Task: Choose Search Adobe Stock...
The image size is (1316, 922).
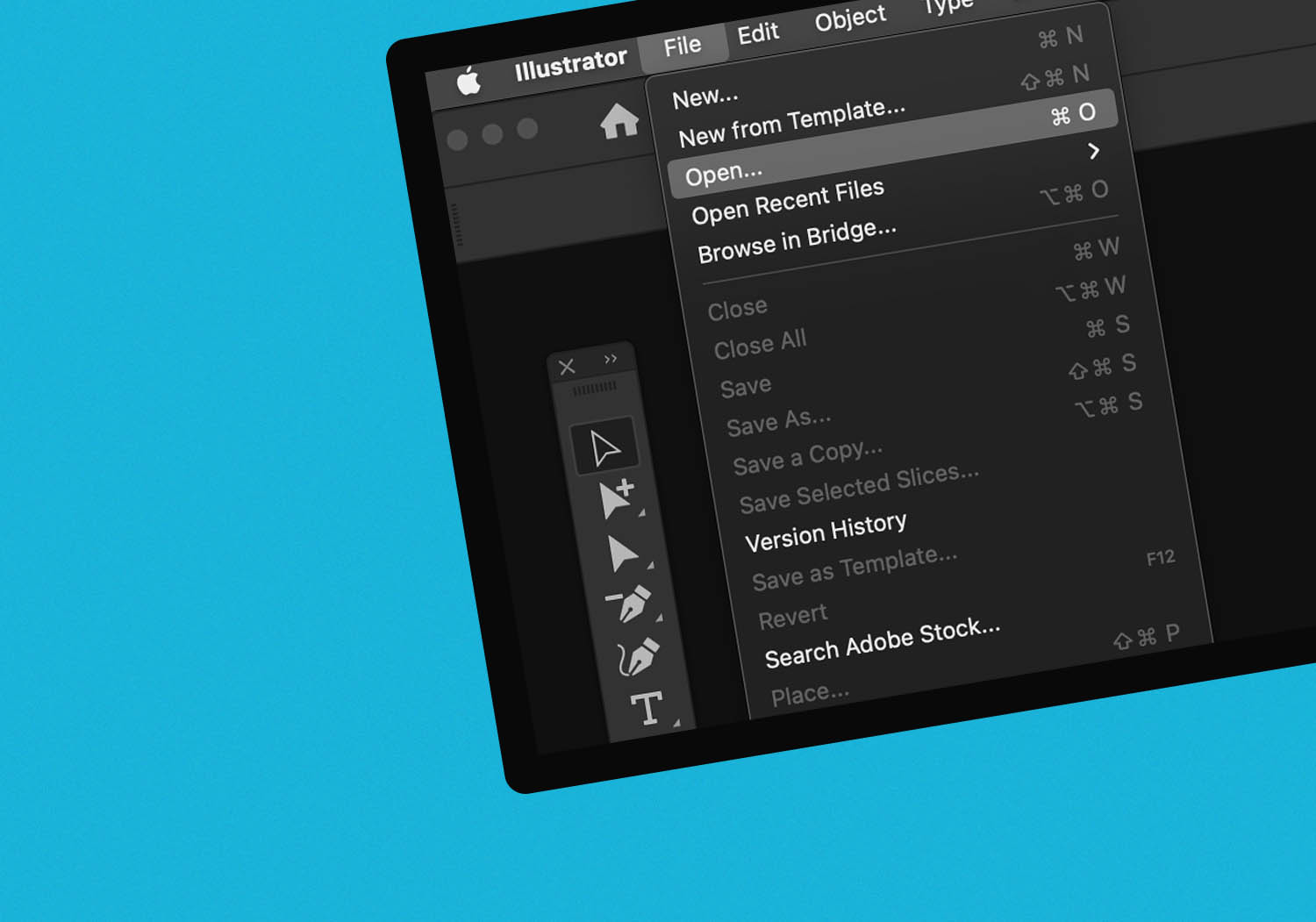Action: click(883, 642)
